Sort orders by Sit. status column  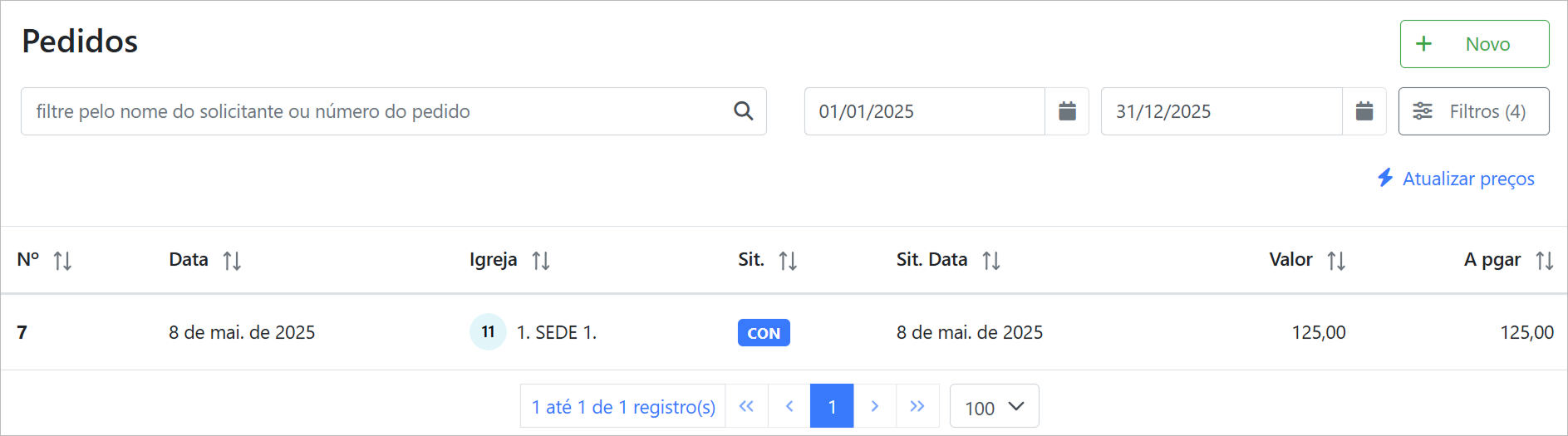788,261
